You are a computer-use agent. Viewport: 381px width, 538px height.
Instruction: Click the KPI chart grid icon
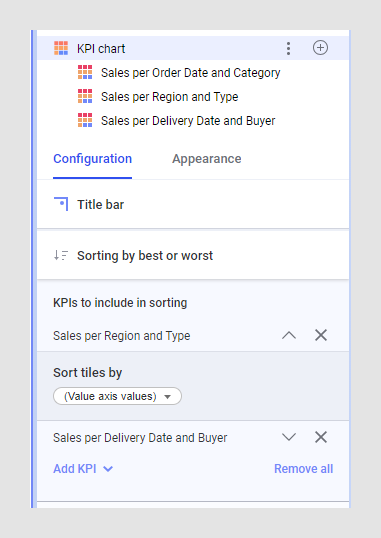61,48
